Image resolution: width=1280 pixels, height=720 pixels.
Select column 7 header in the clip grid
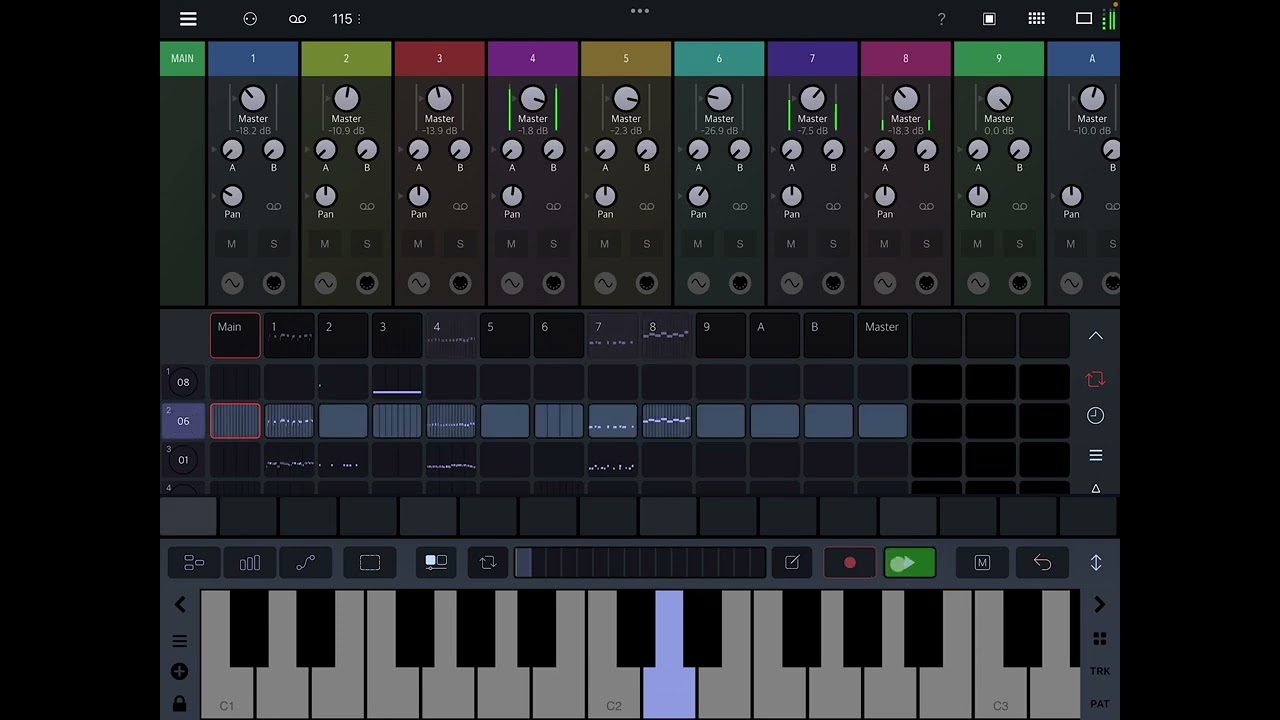[612, 336]
